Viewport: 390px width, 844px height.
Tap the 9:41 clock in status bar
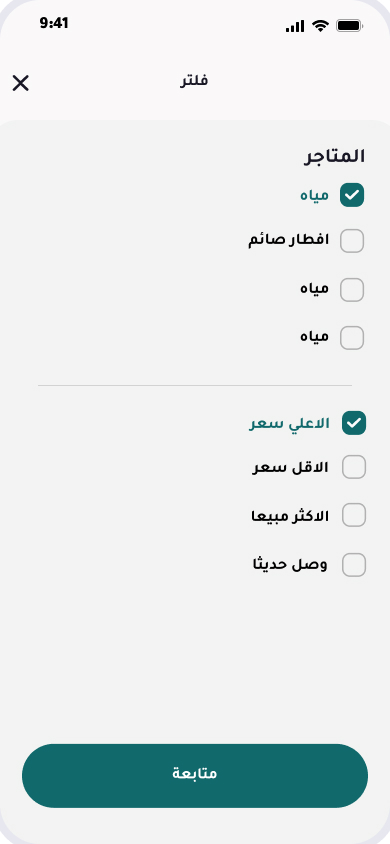pos(54,23)
